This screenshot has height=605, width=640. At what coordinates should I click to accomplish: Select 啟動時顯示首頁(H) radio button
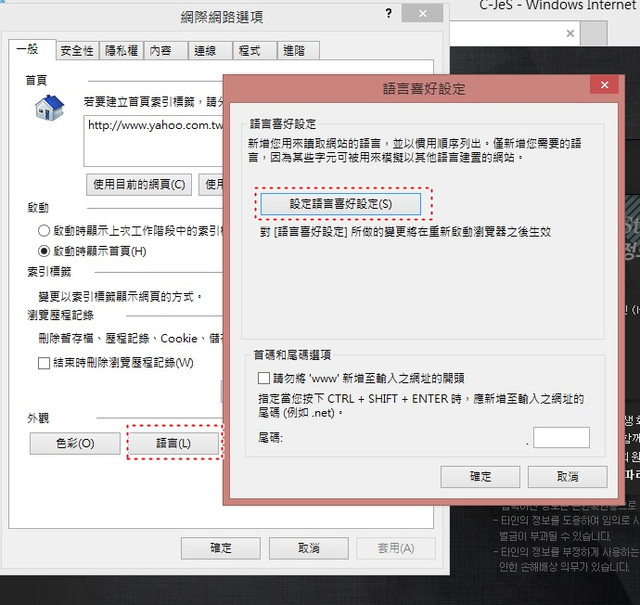(44, 251)
